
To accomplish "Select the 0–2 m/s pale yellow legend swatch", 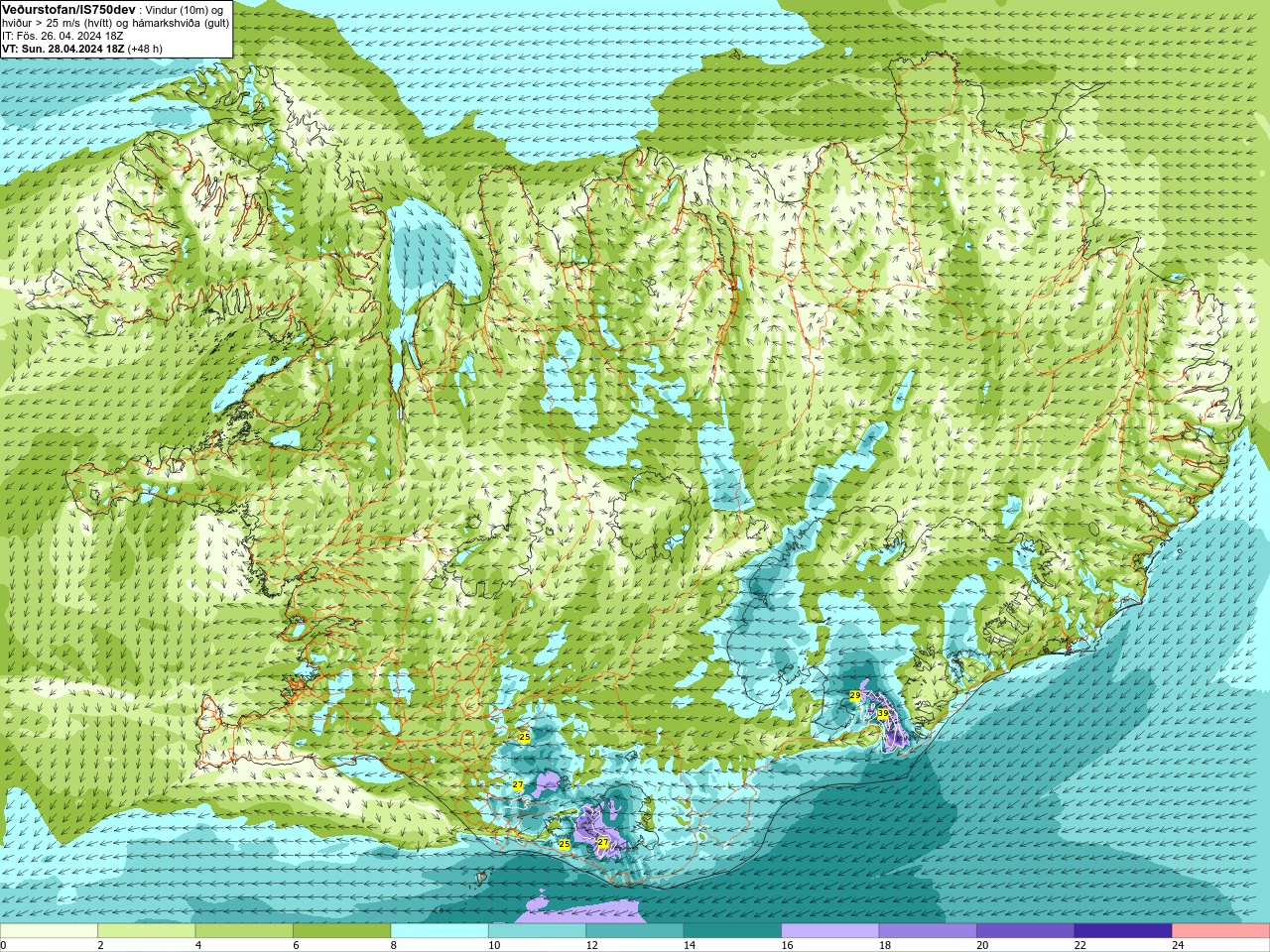I will pos(49,931).
